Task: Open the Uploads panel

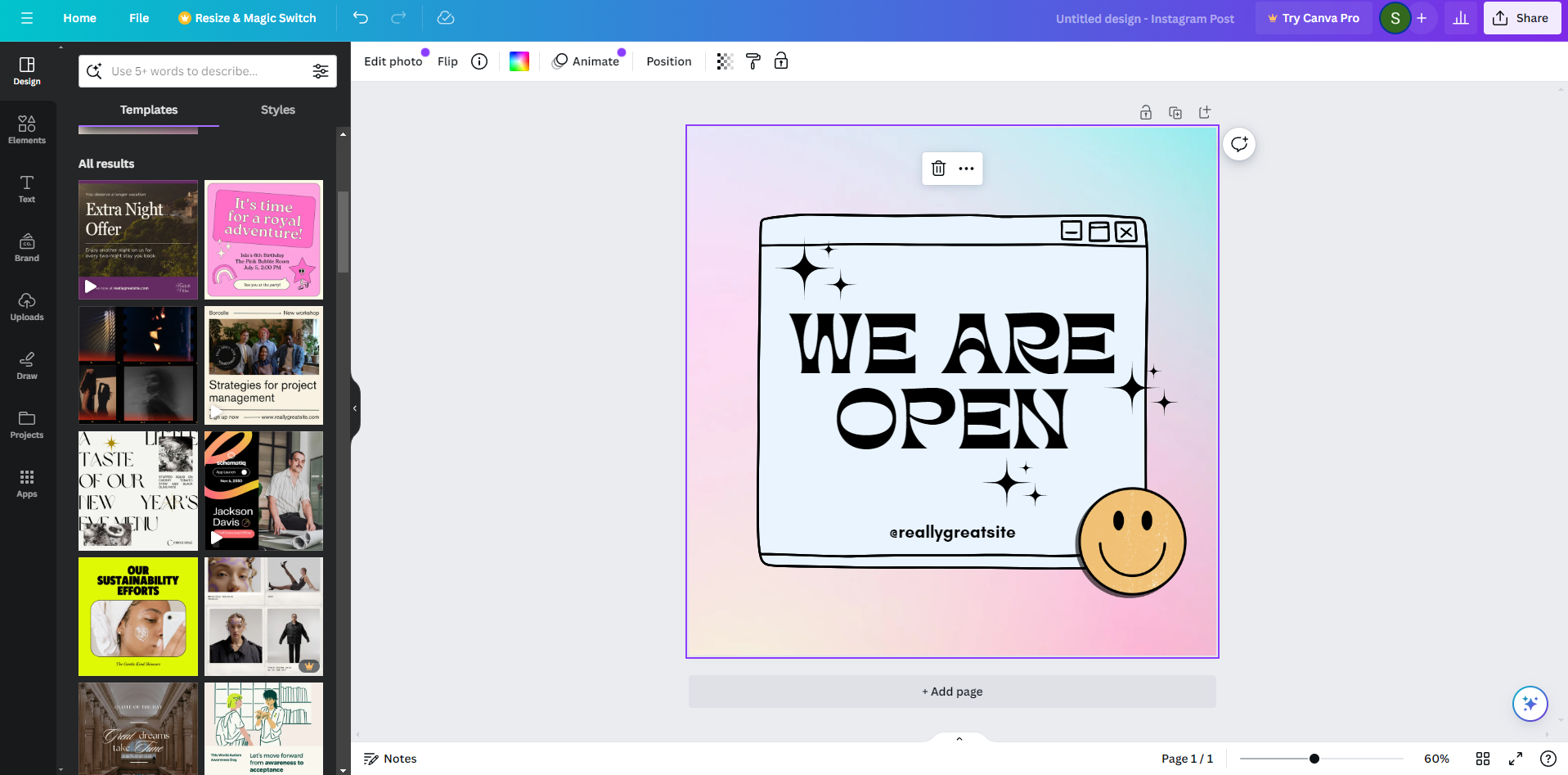Action: [x=27, y=306]
